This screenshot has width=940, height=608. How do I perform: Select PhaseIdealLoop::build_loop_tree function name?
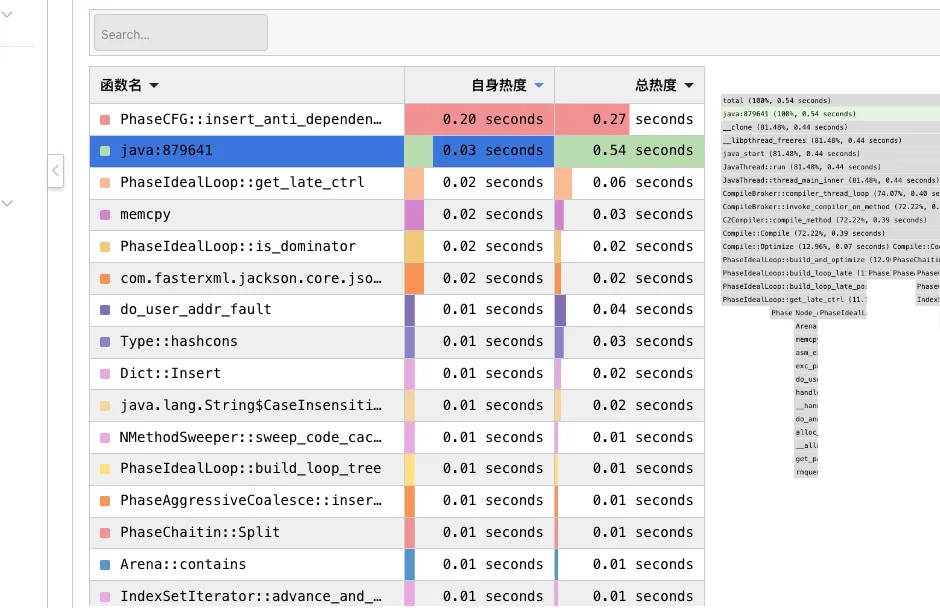pos(251,468)
